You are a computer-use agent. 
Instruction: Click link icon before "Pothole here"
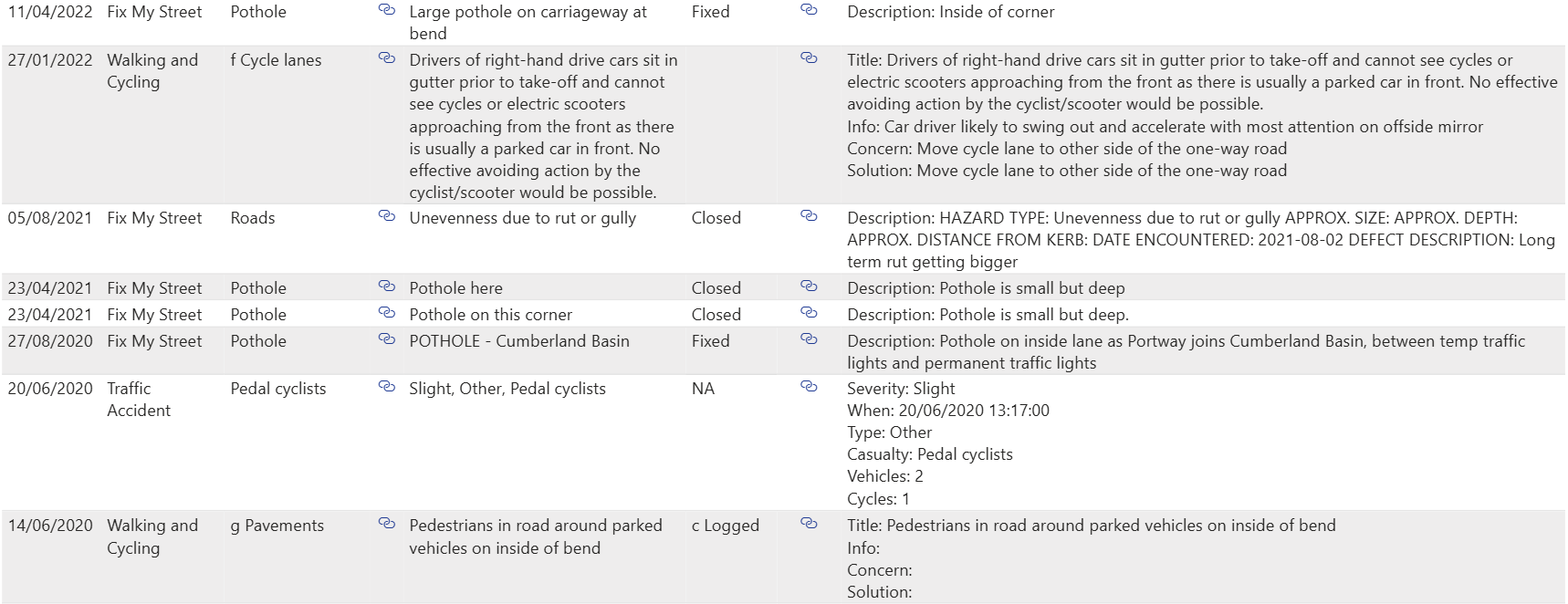click(387, 286)
